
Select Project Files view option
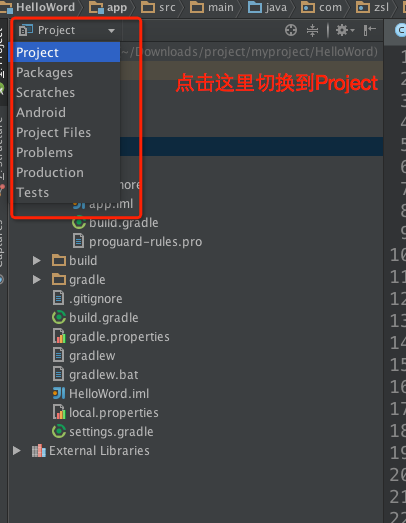[53, 132]
